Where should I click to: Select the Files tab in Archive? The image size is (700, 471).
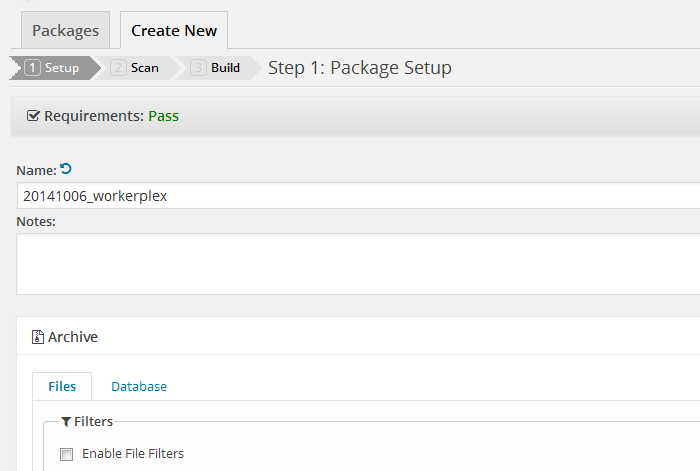pyautogui.click(x=62, y=386)
